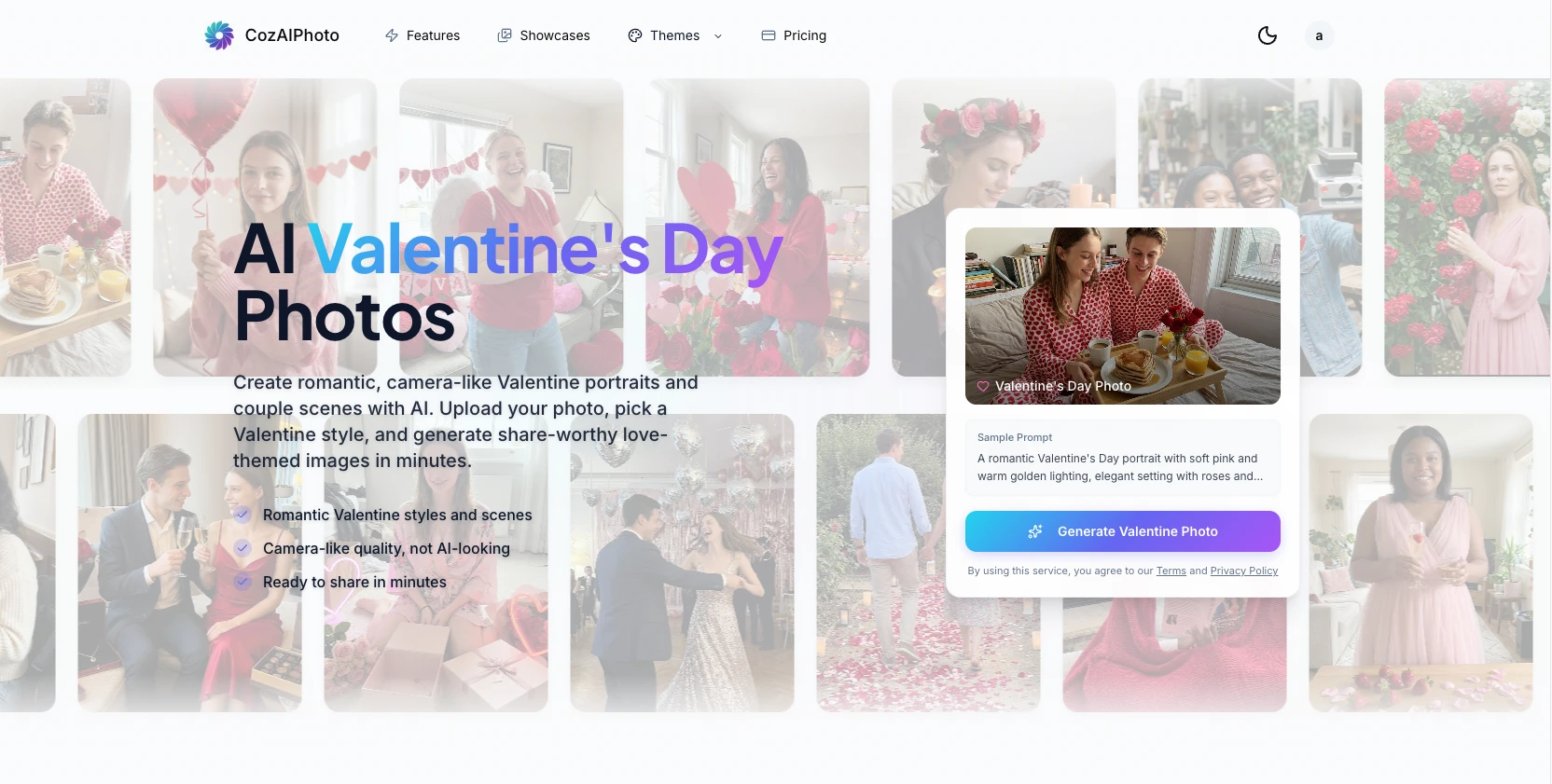Open the user avatar labeled a
This screenshot has width=1552, height=784.
1319,35
